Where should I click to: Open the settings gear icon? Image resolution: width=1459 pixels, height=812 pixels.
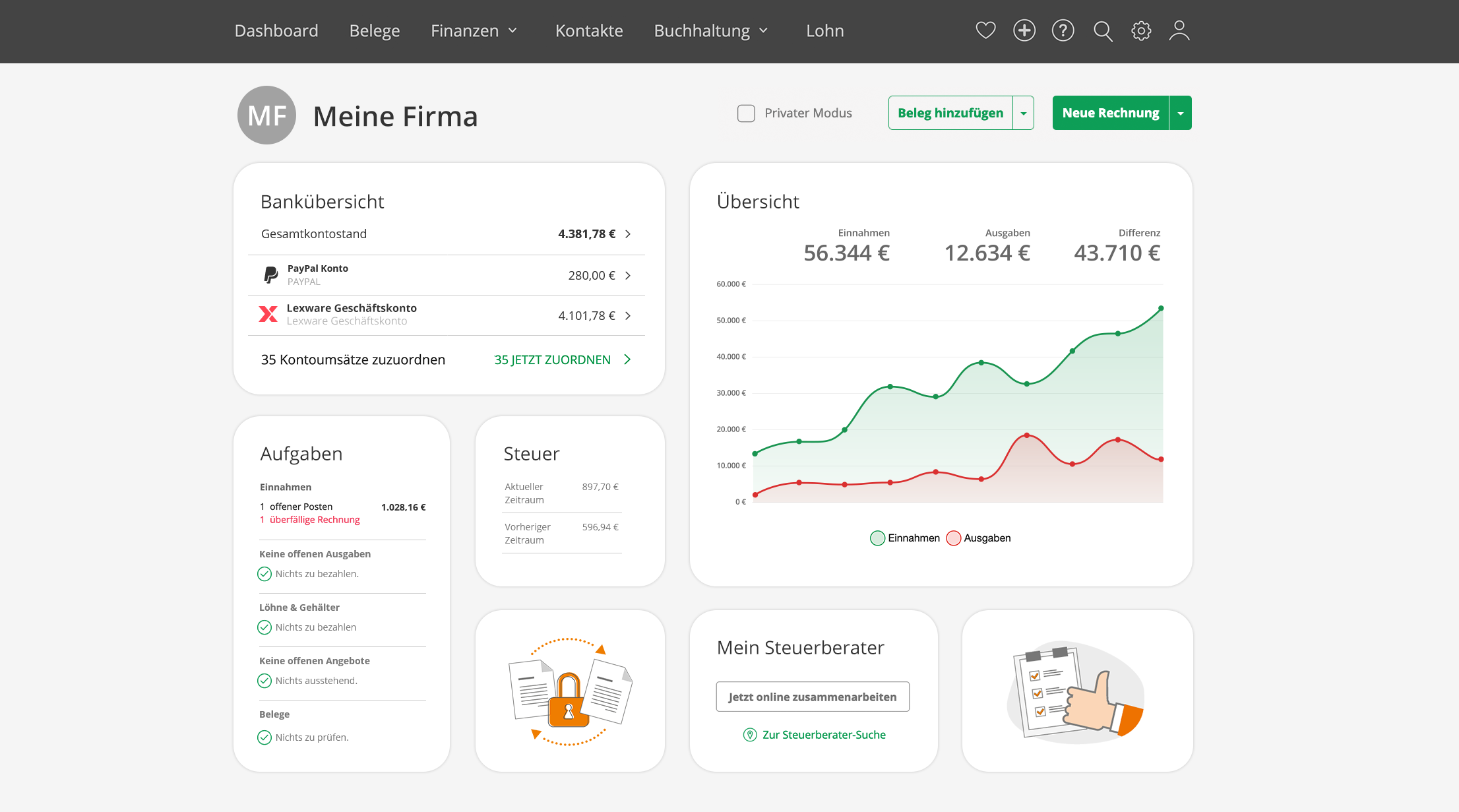point(1140,30)
